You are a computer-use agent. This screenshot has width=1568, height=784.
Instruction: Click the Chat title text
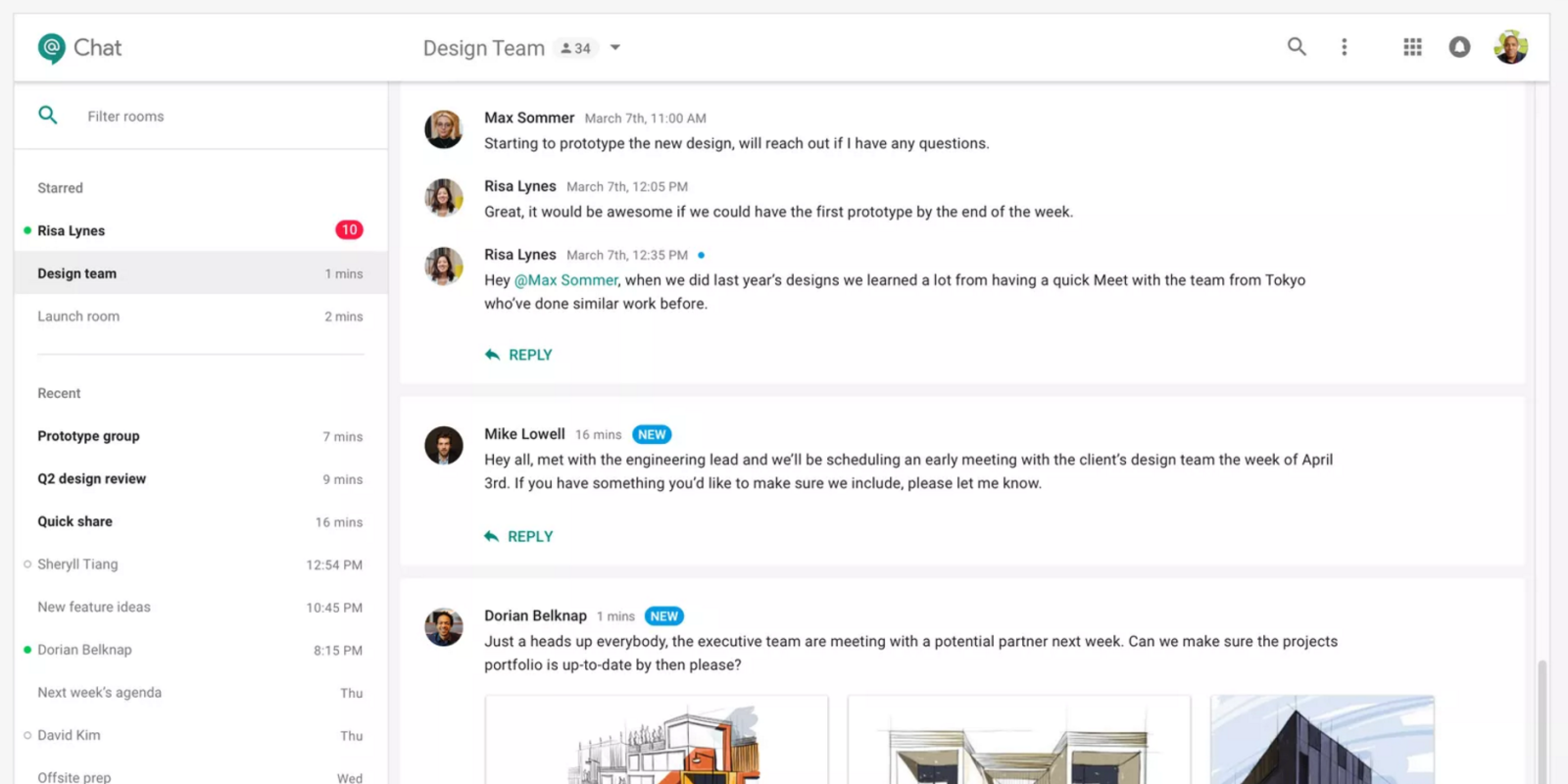[x=97, y=48]
